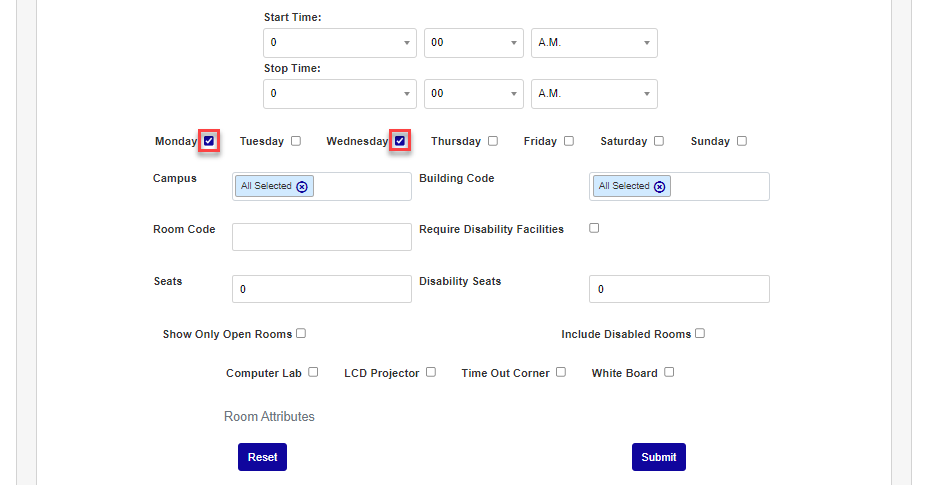Check the Show Only Open Rooms box

point(301,333)
